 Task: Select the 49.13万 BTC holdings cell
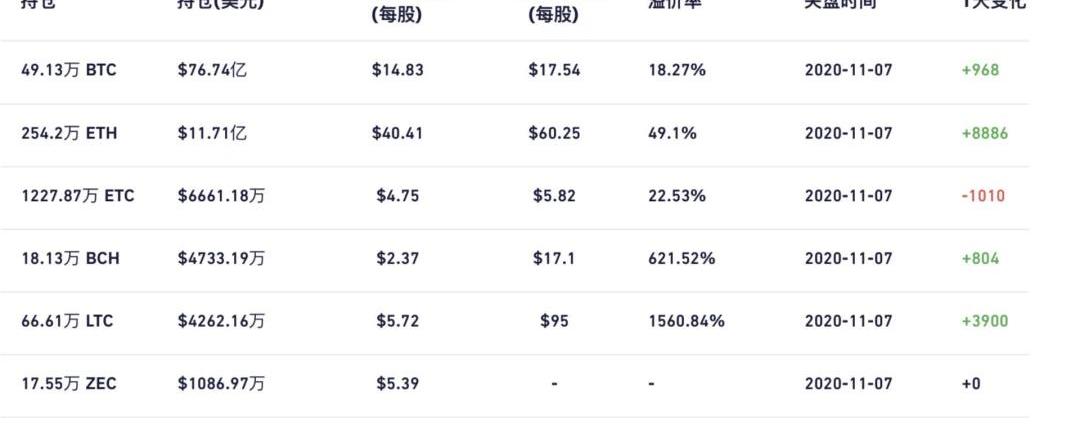point(69,70)
